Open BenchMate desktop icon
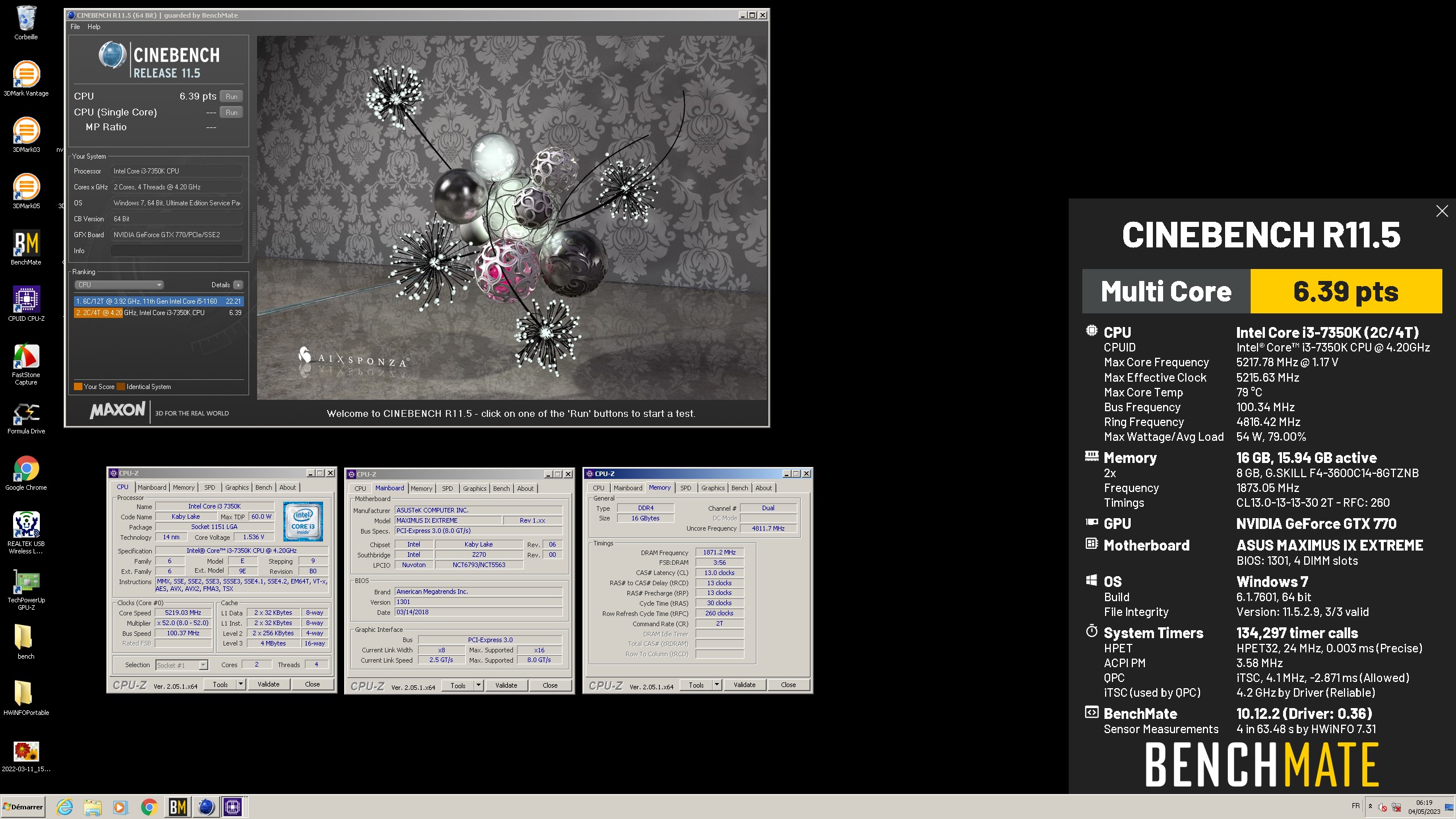 pos(26,247)
